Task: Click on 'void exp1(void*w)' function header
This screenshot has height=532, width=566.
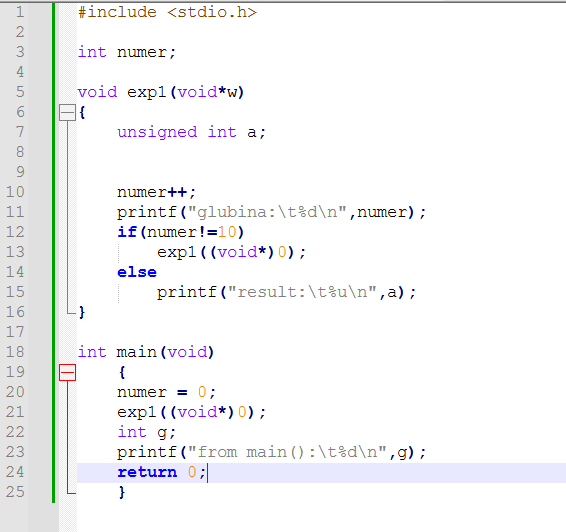Action: (x=161, y=92)
